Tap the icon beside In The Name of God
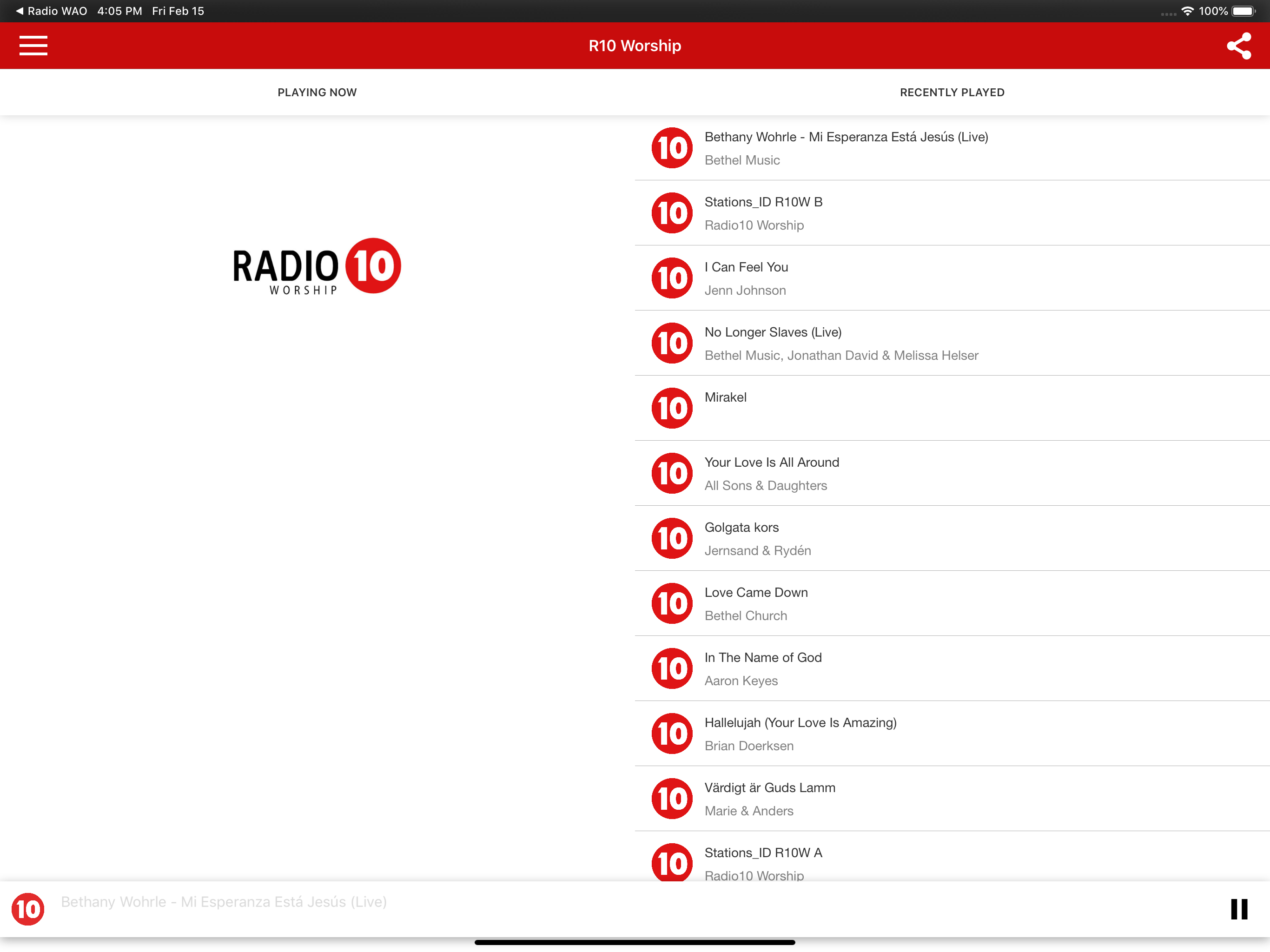1270x952 pixels. [672, 668]
